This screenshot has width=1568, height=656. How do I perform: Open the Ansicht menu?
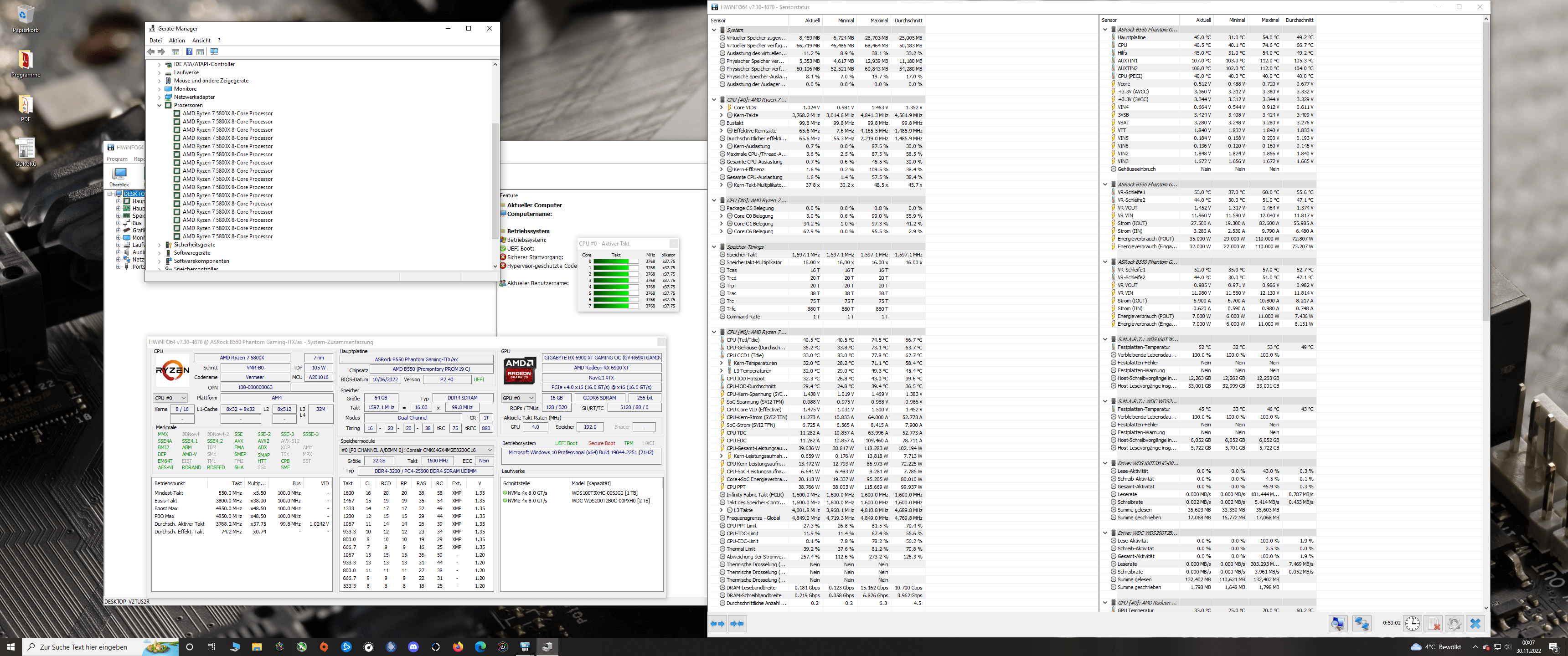click(x=201, y=41)
